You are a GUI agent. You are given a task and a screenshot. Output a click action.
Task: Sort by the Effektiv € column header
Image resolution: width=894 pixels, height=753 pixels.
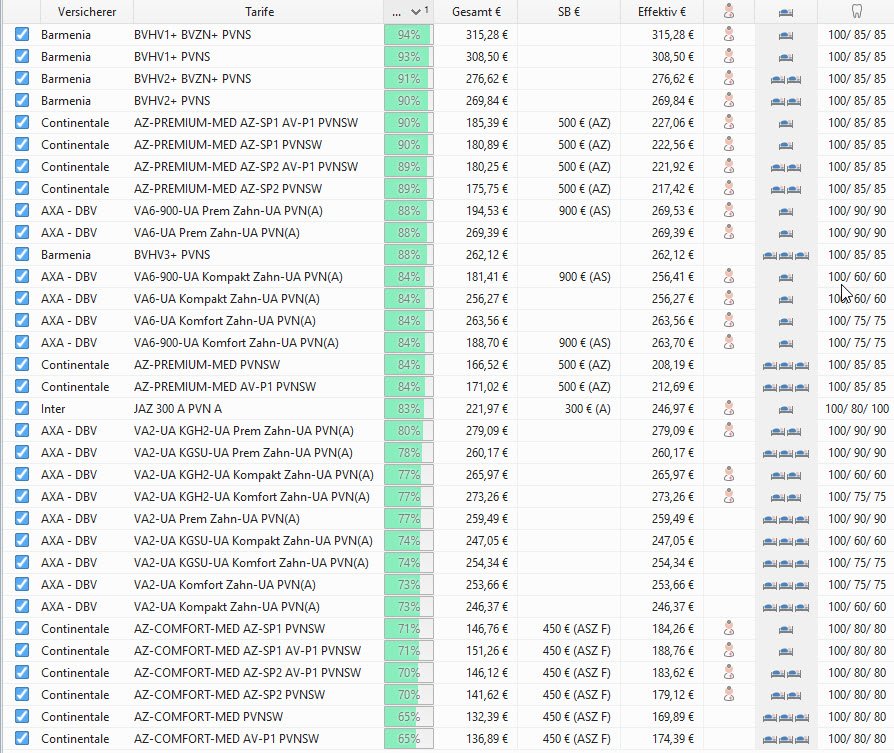pos(661,11)
